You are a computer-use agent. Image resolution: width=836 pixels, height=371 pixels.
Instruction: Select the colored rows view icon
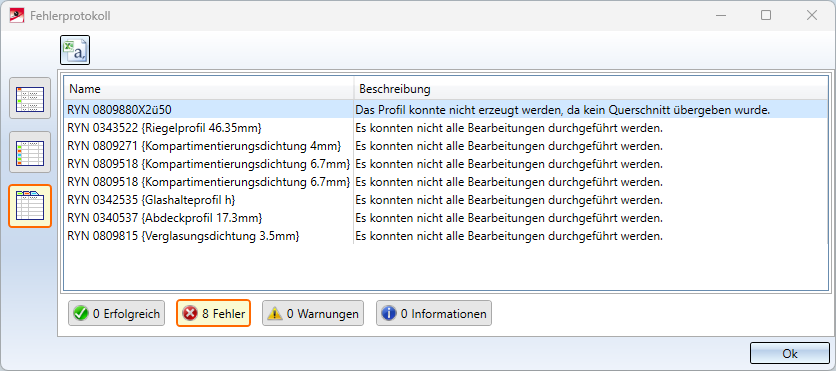point(30,152)
